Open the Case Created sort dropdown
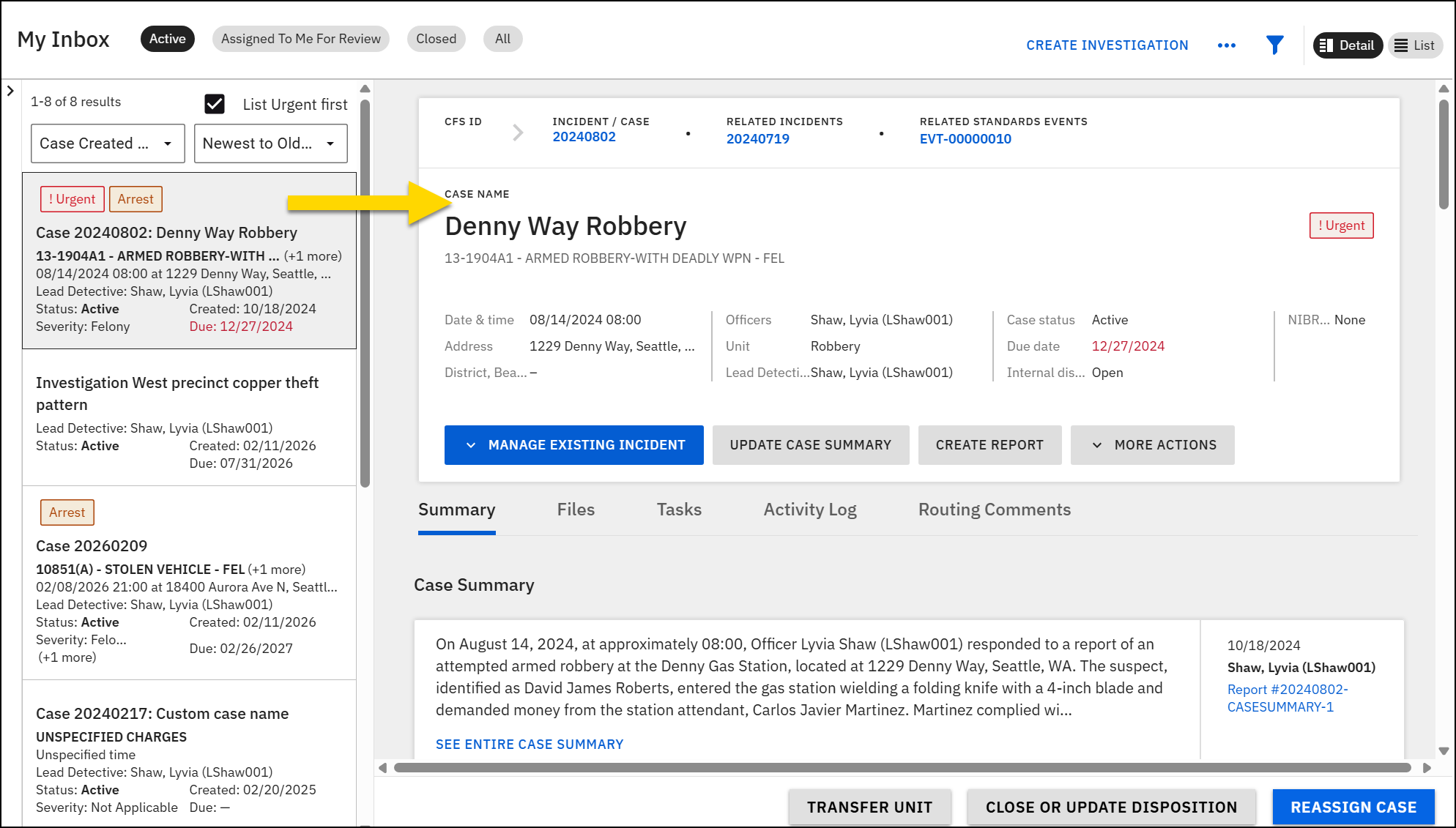The height and width of the screenshot is (828, 1456). coord(107,143)
